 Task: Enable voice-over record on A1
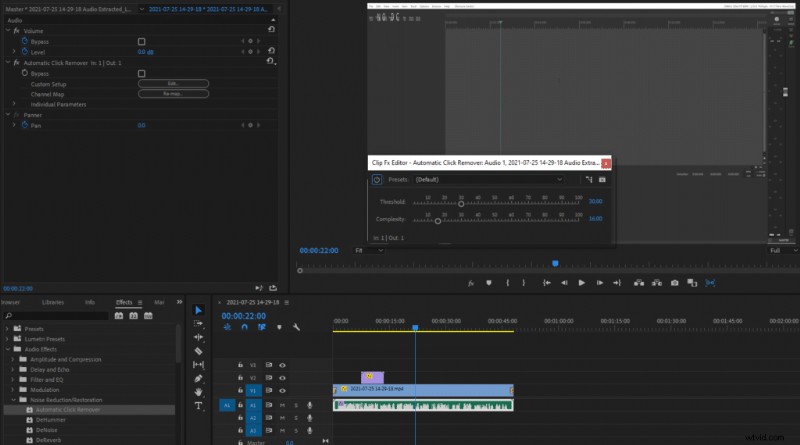pyautogui.click(x=310, y=405)
